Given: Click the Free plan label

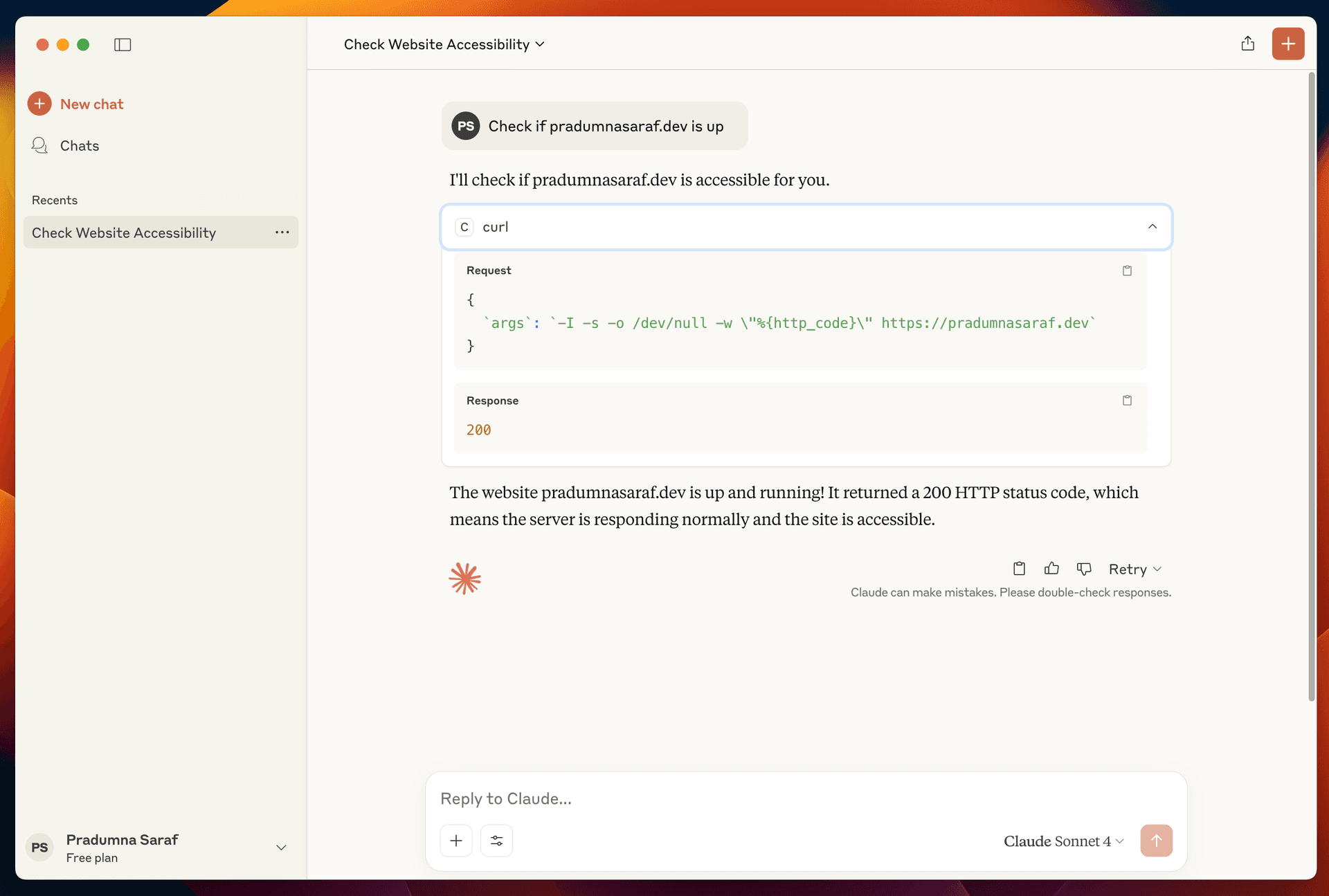Looking at the screenshot, I should click(92, 858).
